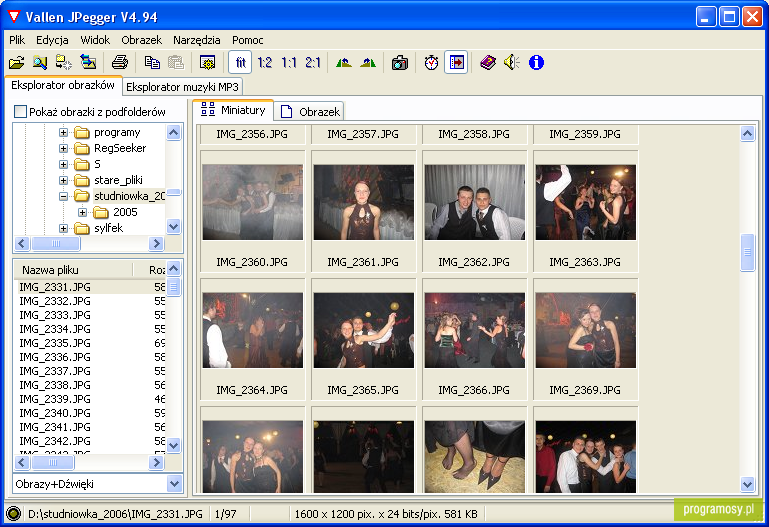Viewport: 769px width, 527px height.
Task: Click folder tree scroll right arrow
Action: point(156,243)
